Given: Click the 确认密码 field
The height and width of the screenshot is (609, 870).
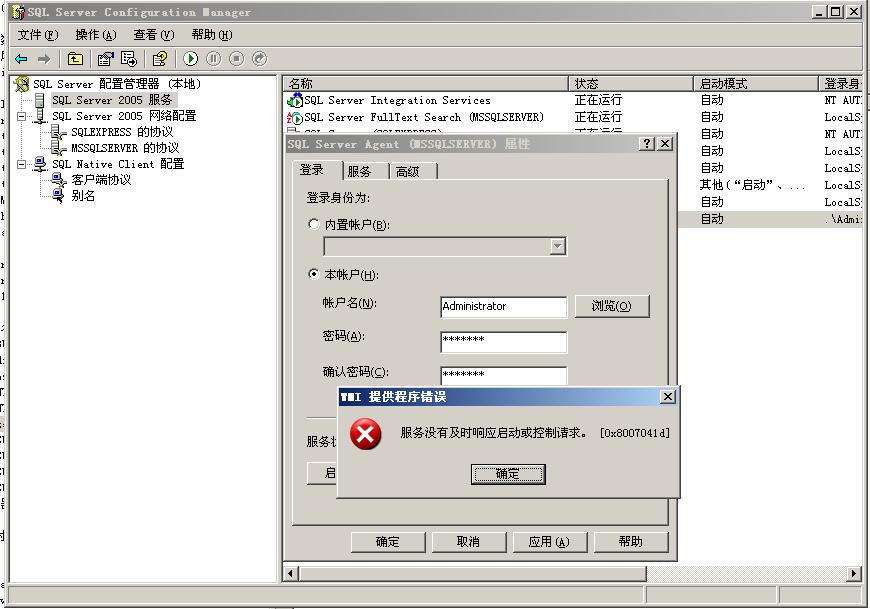Looking at the screenshot, I should (x=504, y=375).
